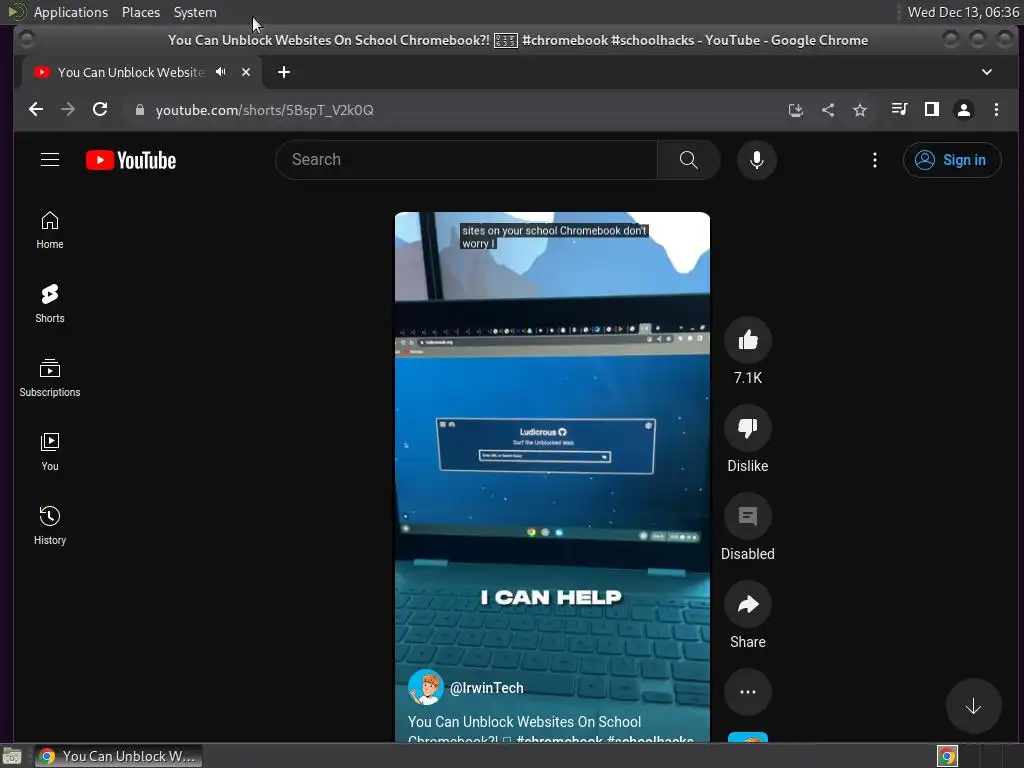This screenshot has width=1024, height=768.
Task: Go to the next Short with down arrow
Action: (973, 706)
